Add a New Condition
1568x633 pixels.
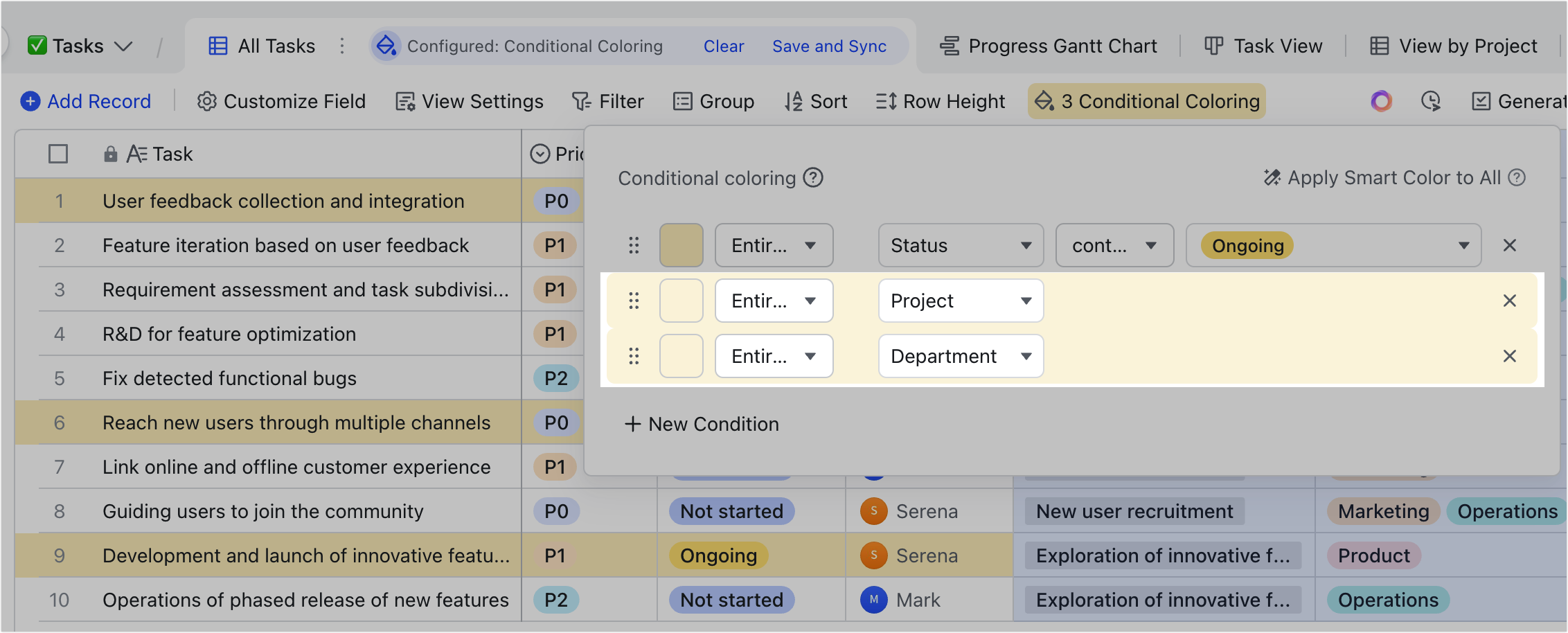[702, 424]
